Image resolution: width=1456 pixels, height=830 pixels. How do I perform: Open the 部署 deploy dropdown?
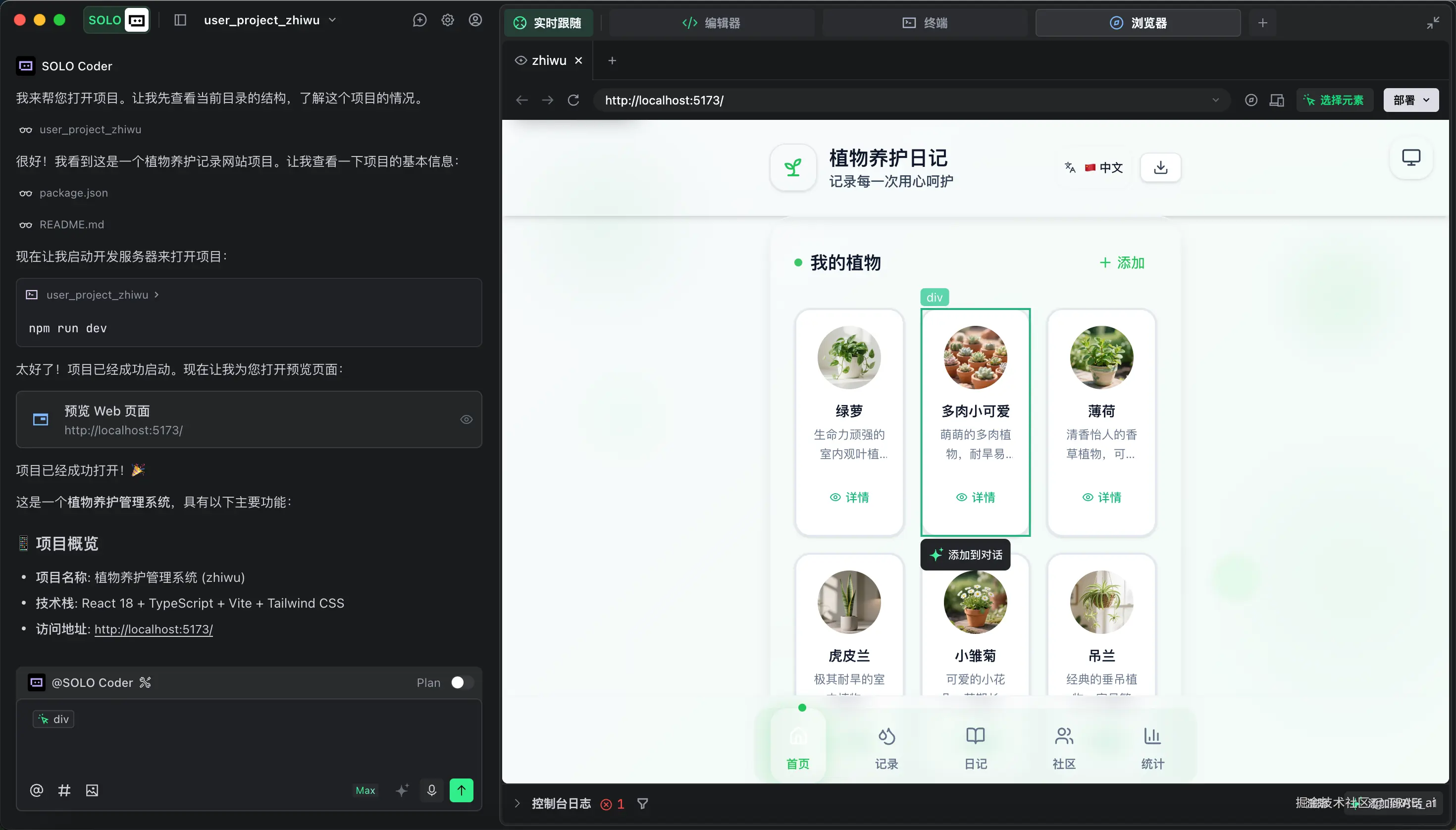pyautogui.click(x=1411, y=101)
